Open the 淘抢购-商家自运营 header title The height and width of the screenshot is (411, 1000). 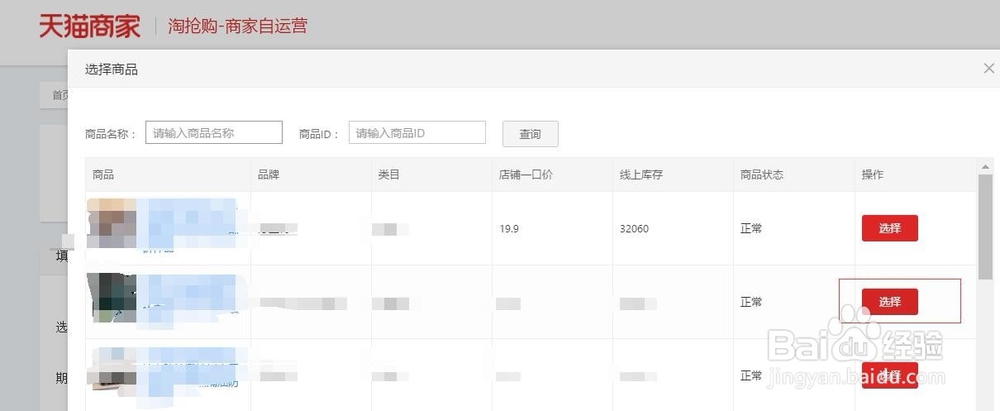point(237,26)
